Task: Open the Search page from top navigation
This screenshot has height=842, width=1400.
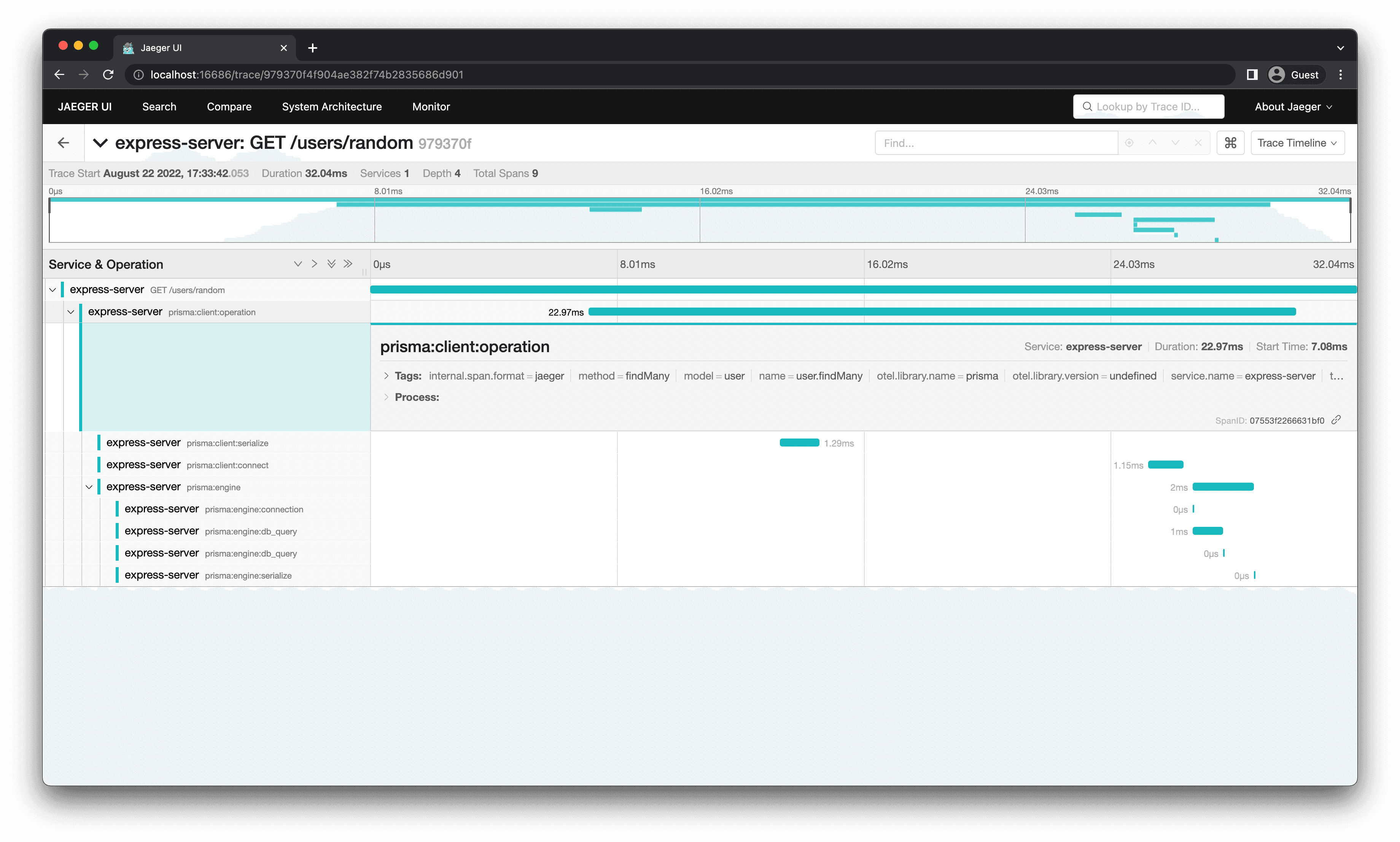Action: coord(159,106)
